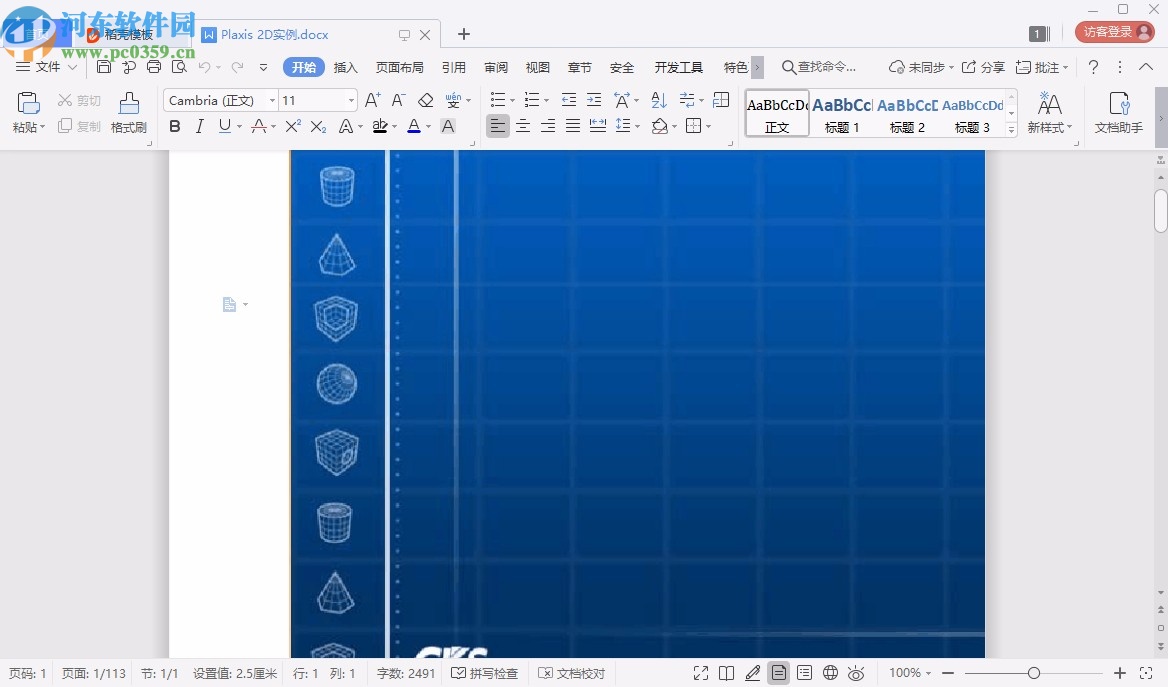
Task: Toggle bold formatting
Action: tap(174, 126)
